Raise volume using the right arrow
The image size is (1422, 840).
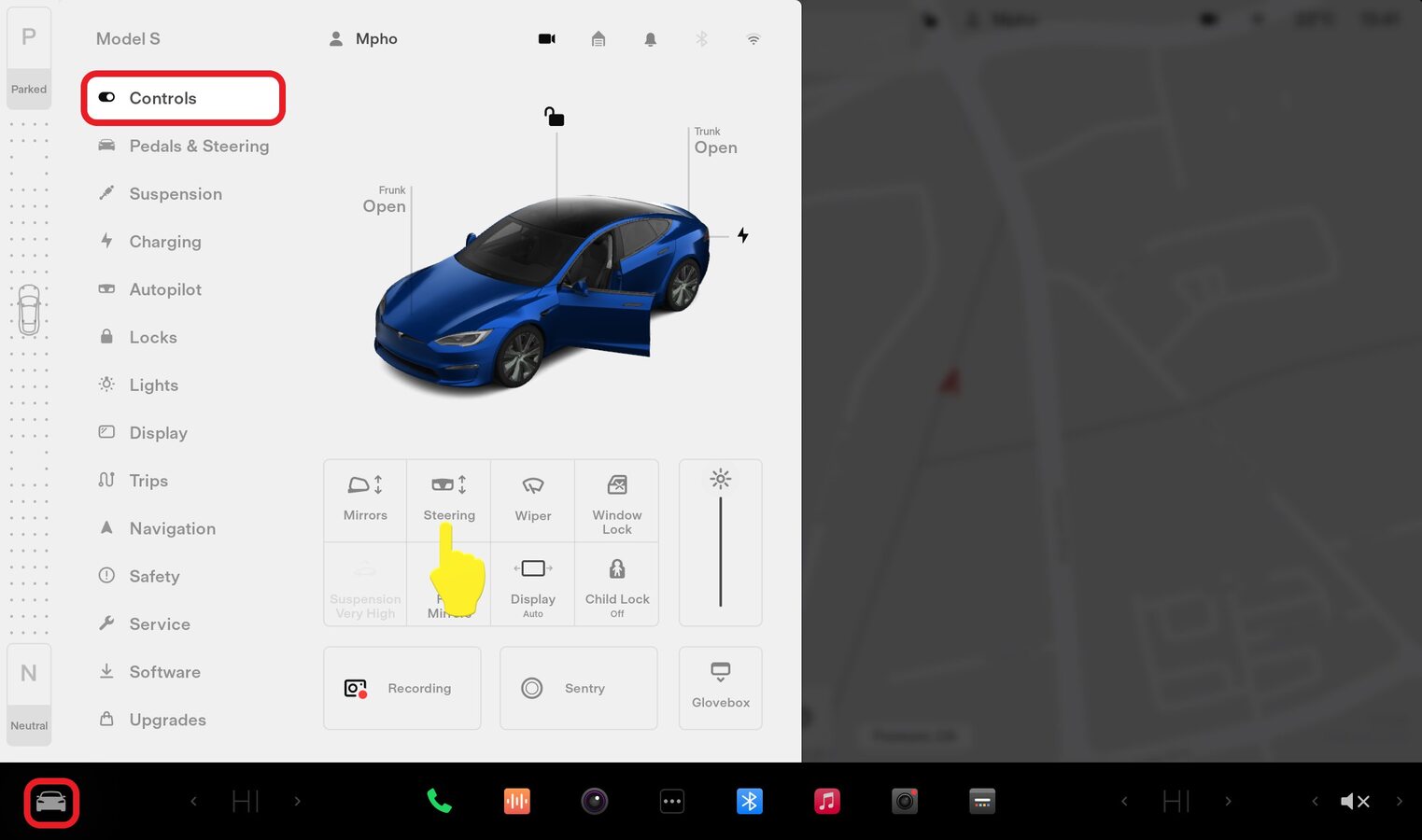point(1399,801)
